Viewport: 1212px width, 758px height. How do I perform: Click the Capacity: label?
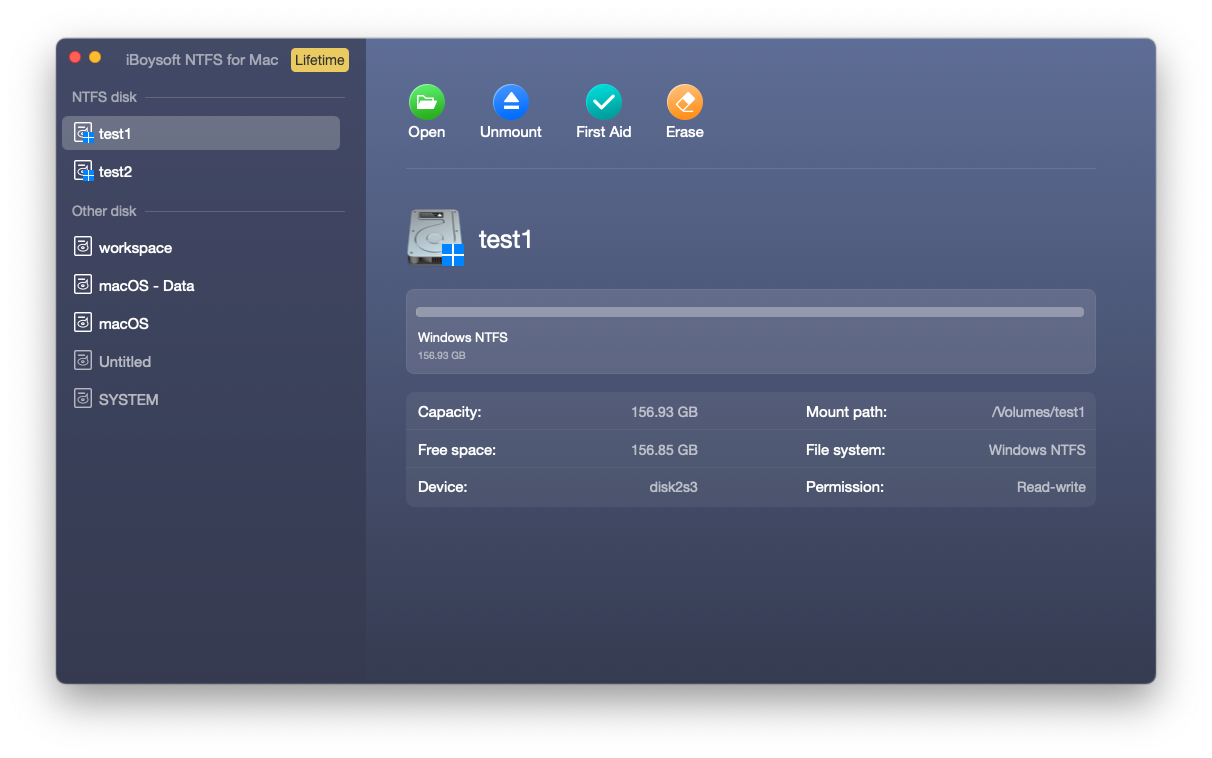click(x=449, y=412)
